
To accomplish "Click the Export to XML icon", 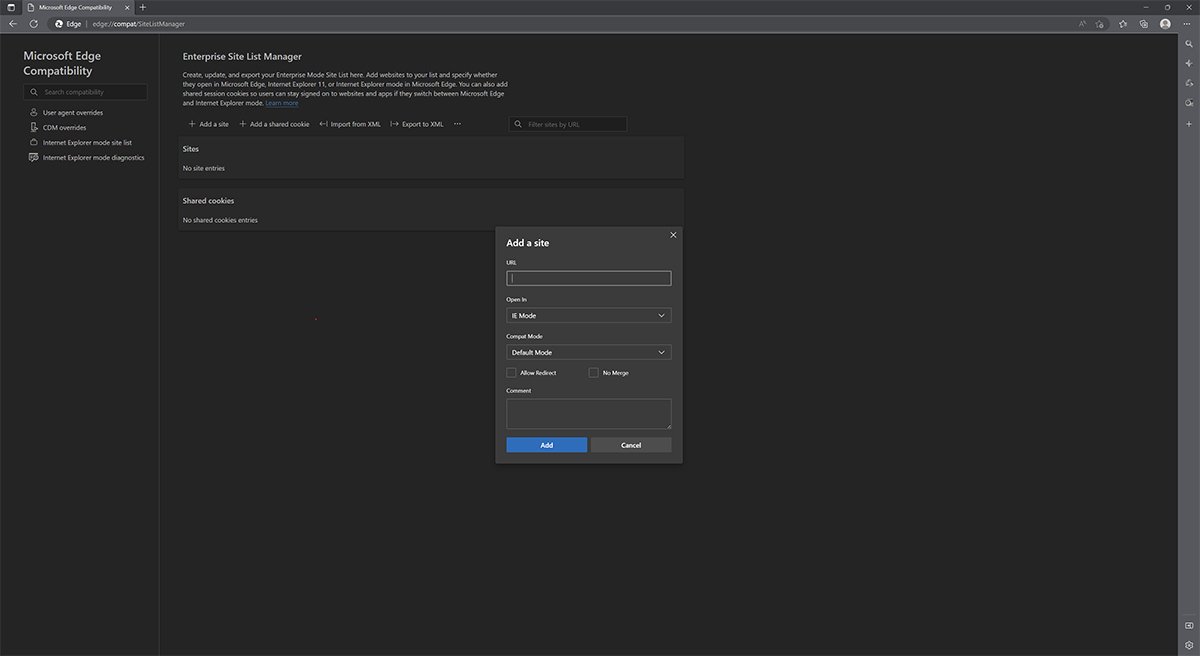I will coord(393,123).
